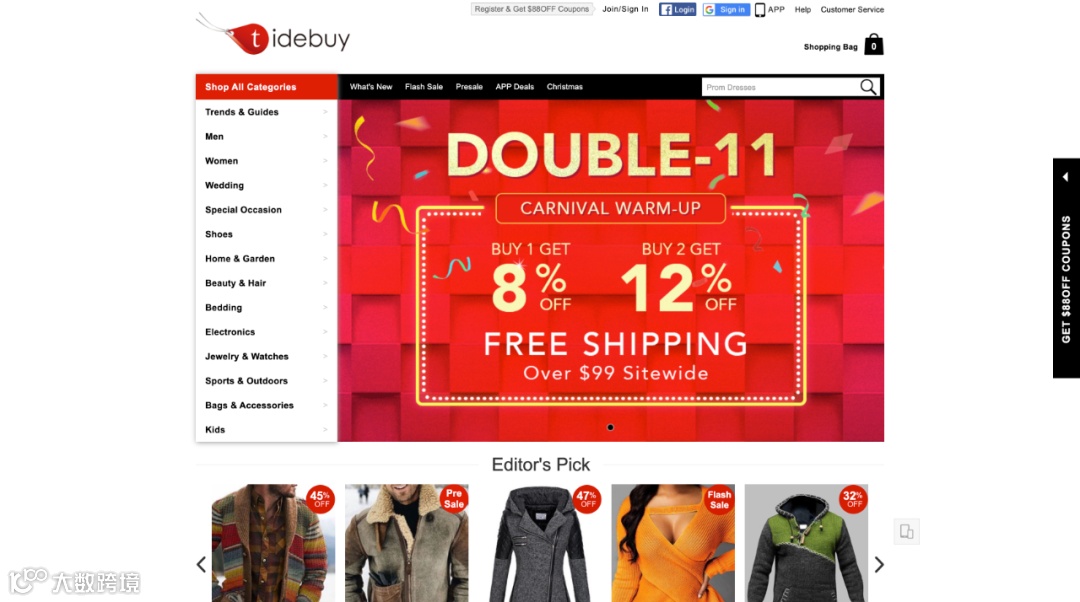Image resolution: width=1080 pixels, height=602 pixels.
Task: Expand the GET $88OFF COUPONS side panel
Action: (1066, 268)
